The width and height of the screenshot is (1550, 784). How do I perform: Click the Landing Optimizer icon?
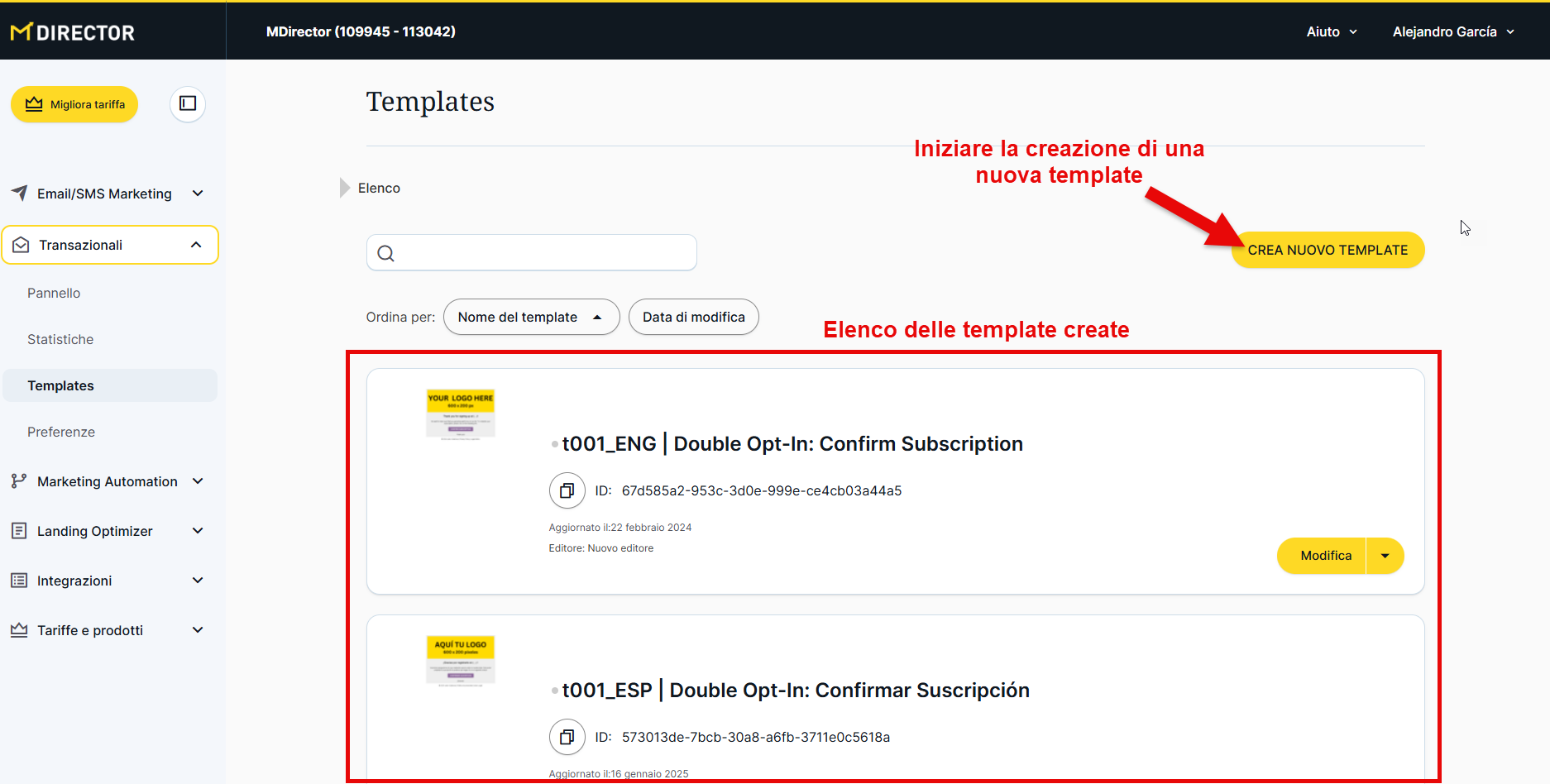[19, 531]
